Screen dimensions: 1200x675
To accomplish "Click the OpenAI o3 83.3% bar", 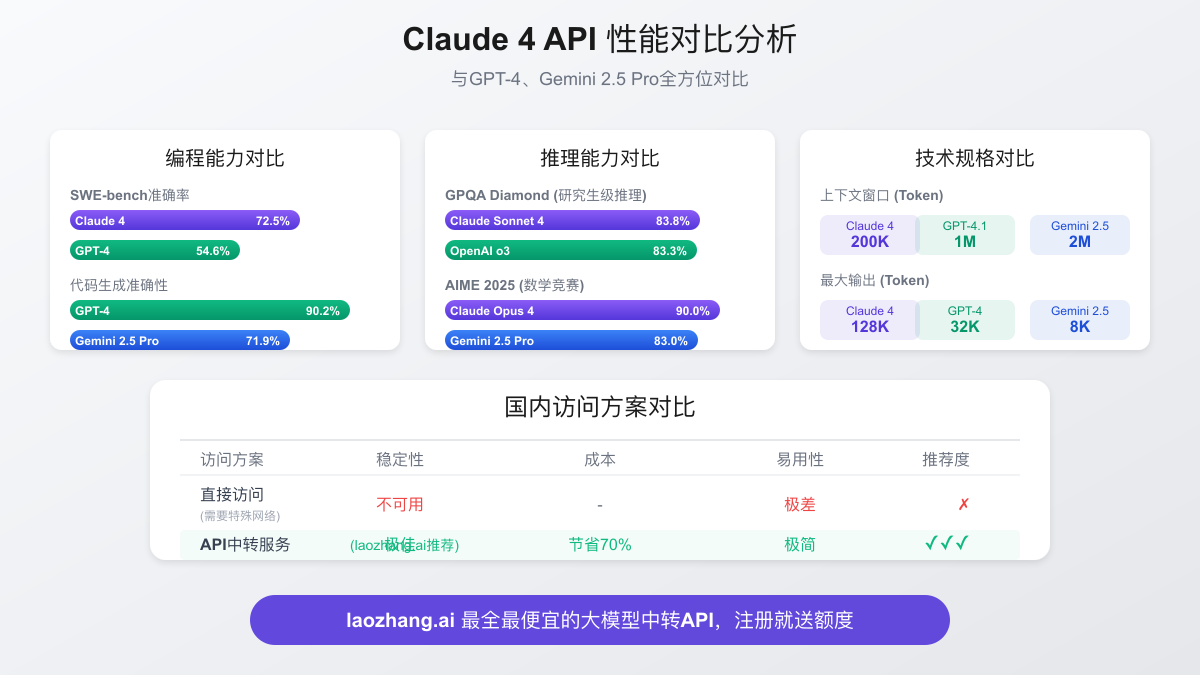I will pyautogui.click(x=571, y=251).
